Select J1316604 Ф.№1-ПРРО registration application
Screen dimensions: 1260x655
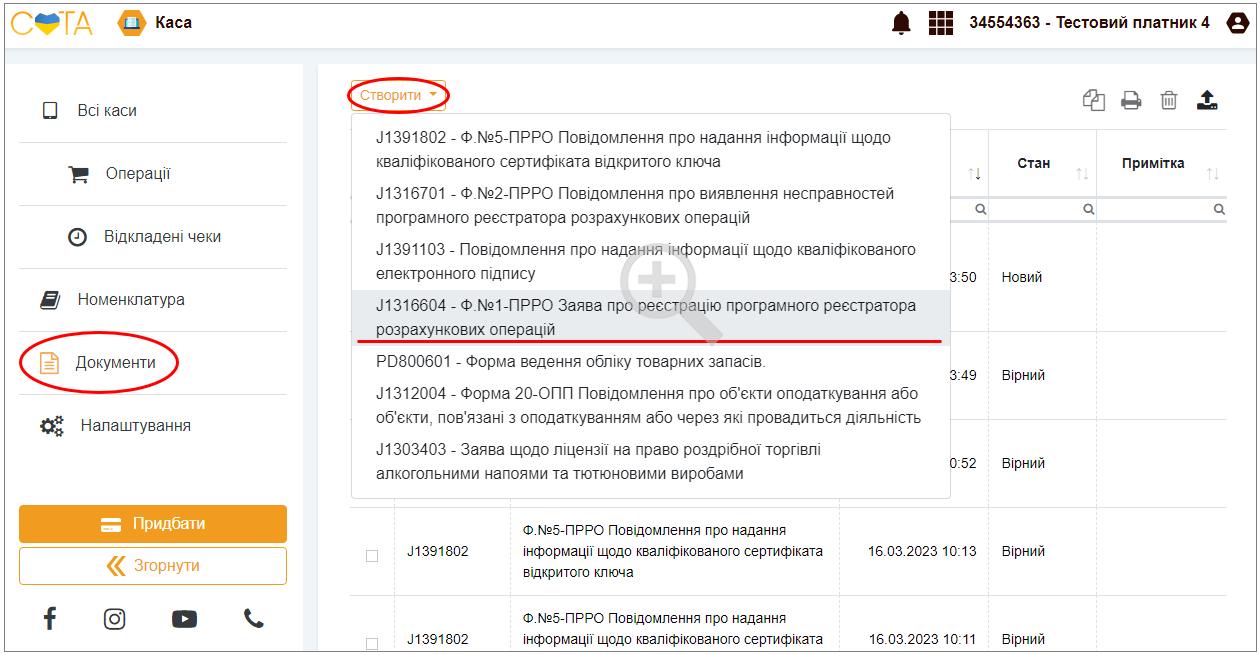(x=651, y=317)
